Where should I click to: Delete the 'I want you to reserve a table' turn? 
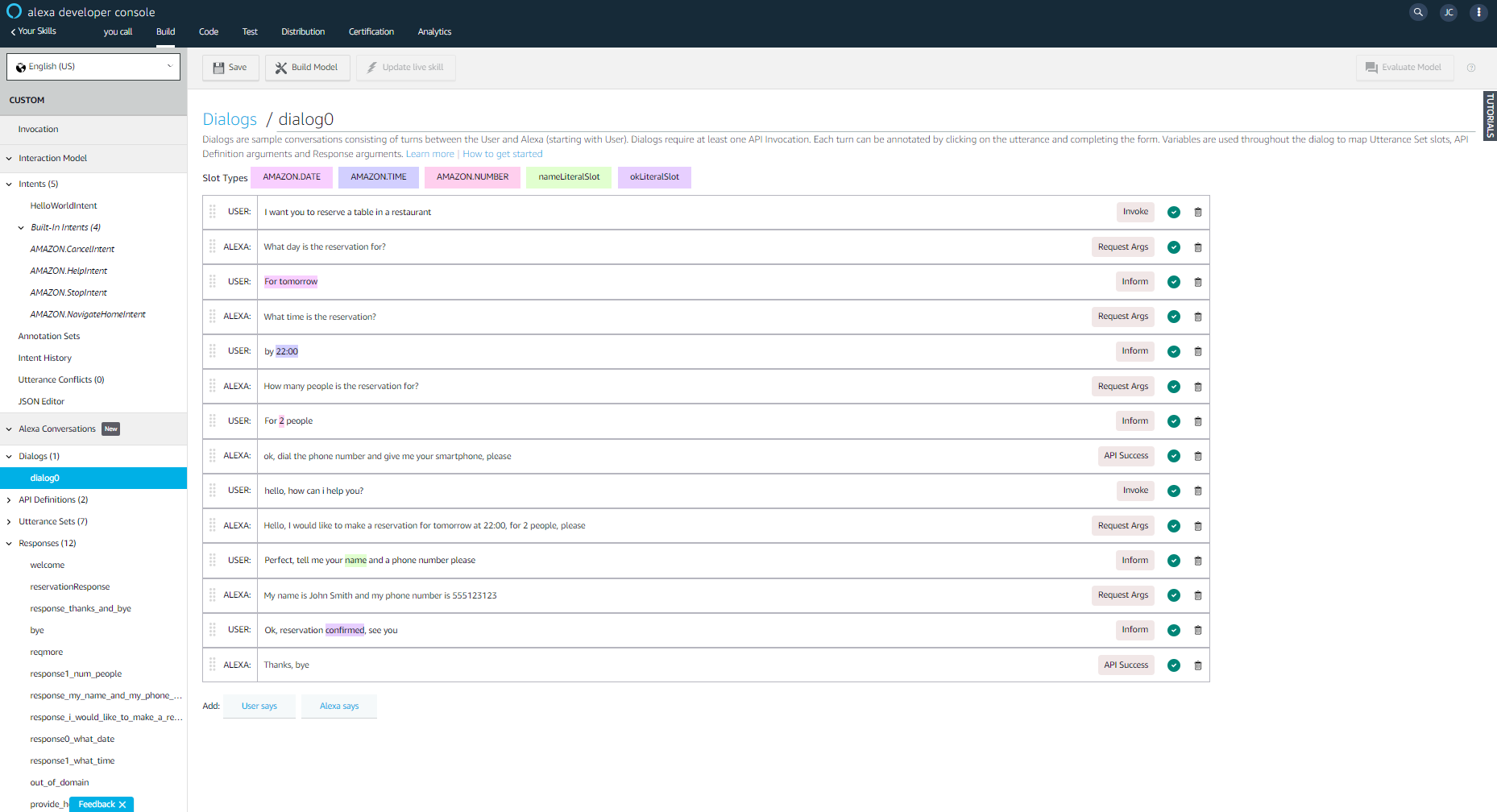[x=1198, y=213]
